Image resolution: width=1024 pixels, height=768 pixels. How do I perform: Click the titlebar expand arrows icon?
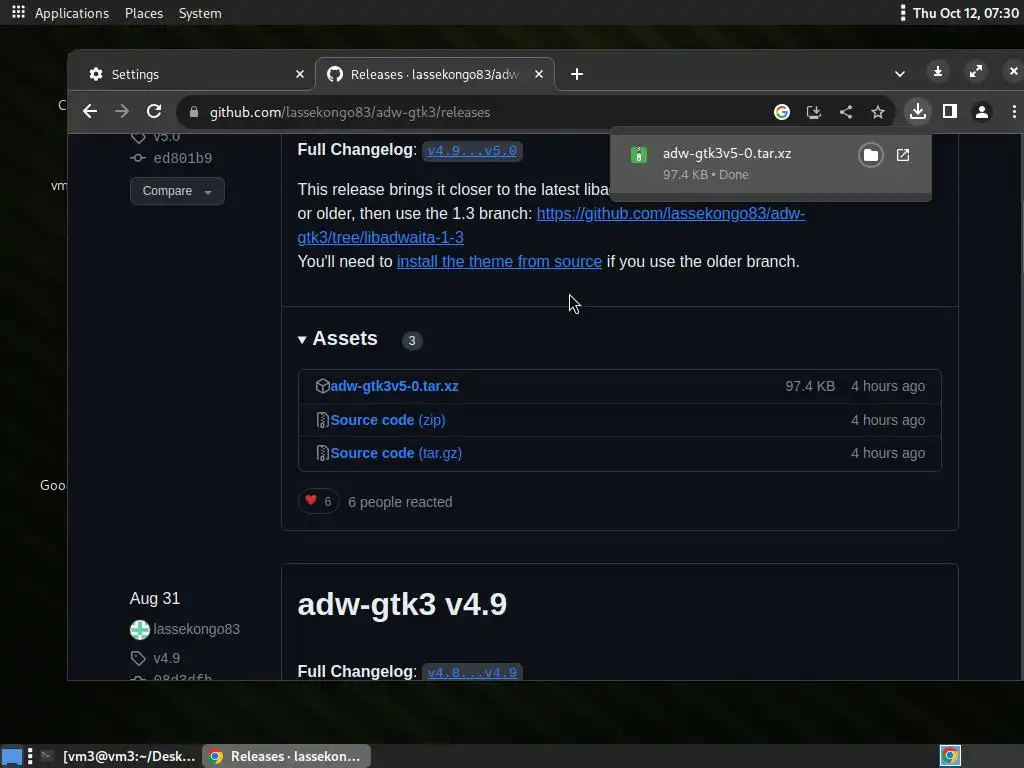(x=976, y=72)
